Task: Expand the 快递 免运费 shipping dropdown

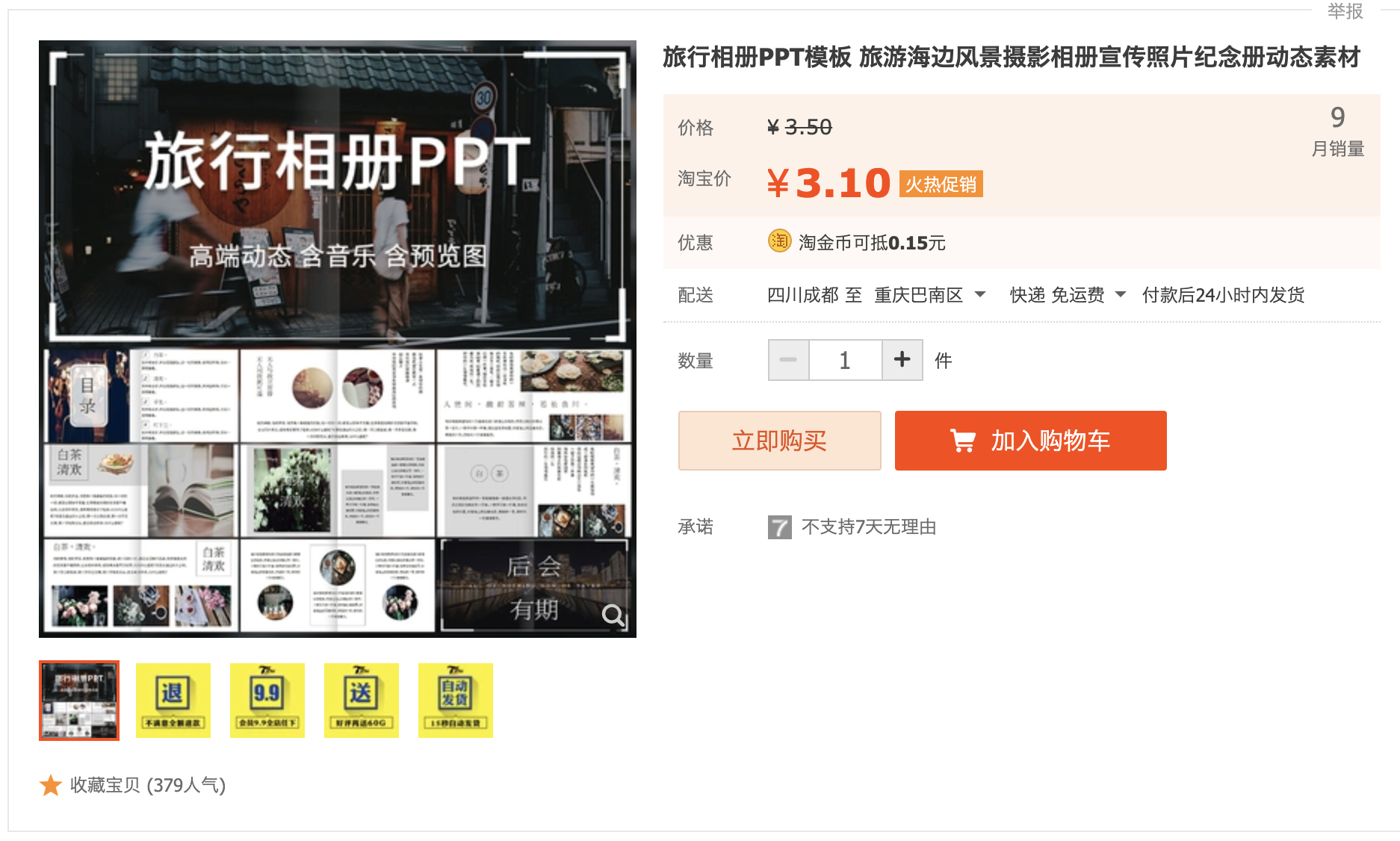Action: (1067, 295)
